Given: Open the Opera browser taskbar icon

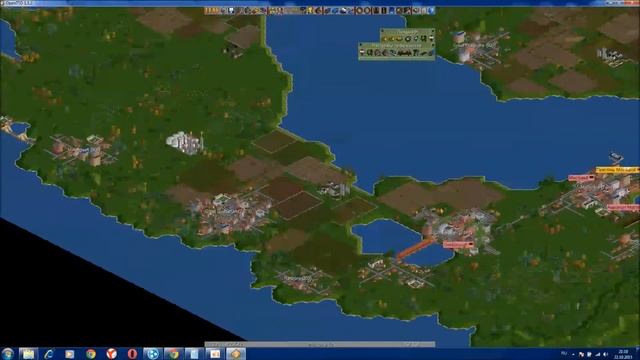Looking at the screenshot, I should point(132,354).
